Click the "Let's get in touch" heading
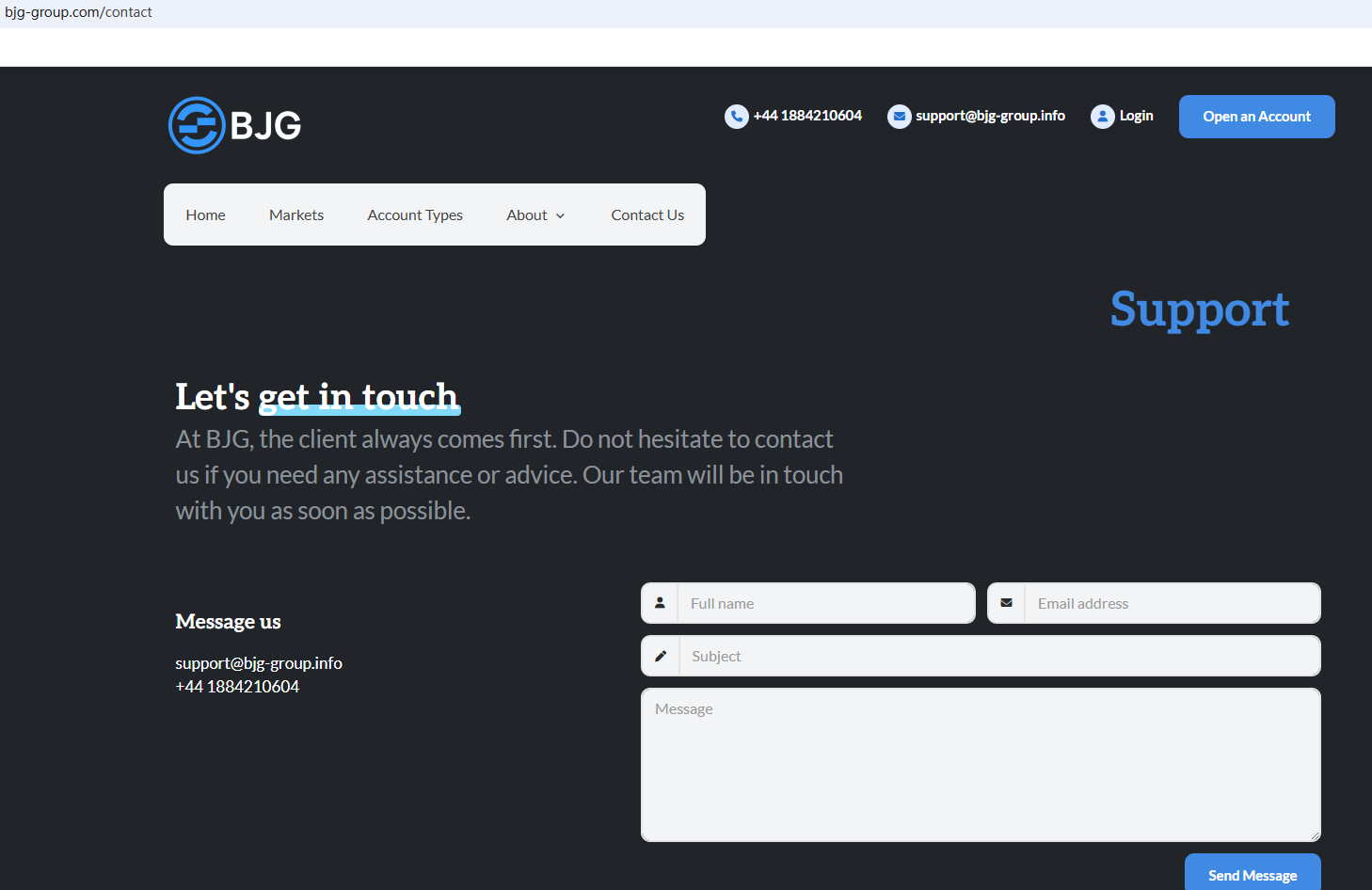Image resolution: width=1372 pixels, height=890 pixels. pyautogui.click(x=317, y=397)
